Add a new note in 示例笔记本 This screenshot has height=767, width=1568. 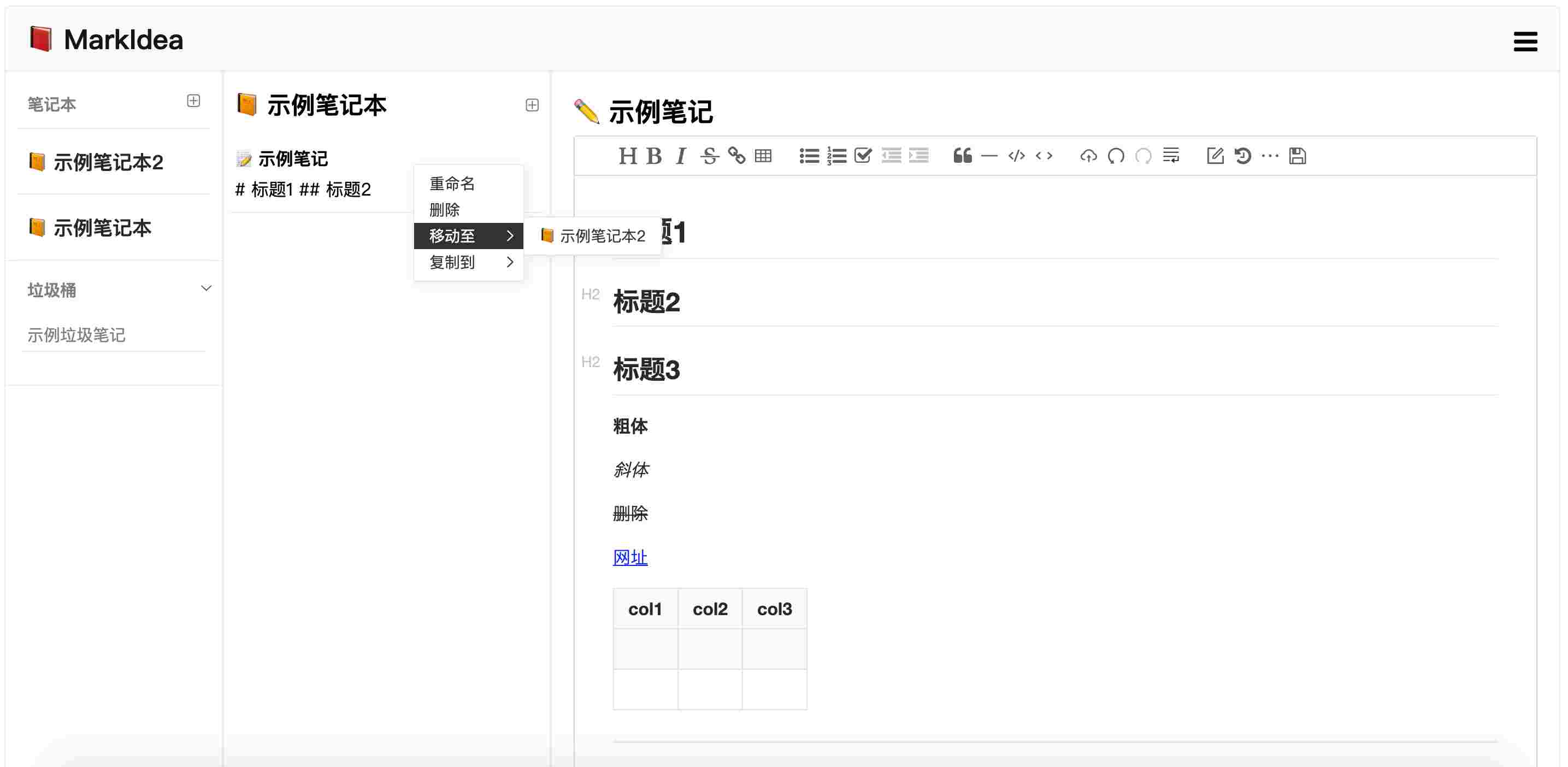532,105
